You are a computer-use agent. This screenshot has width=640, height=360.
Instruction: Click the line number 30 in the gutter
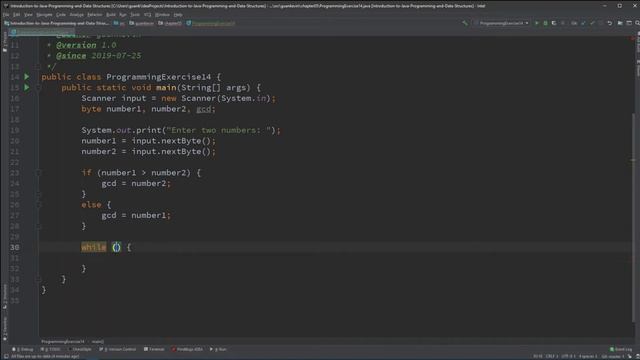[15, 247]
